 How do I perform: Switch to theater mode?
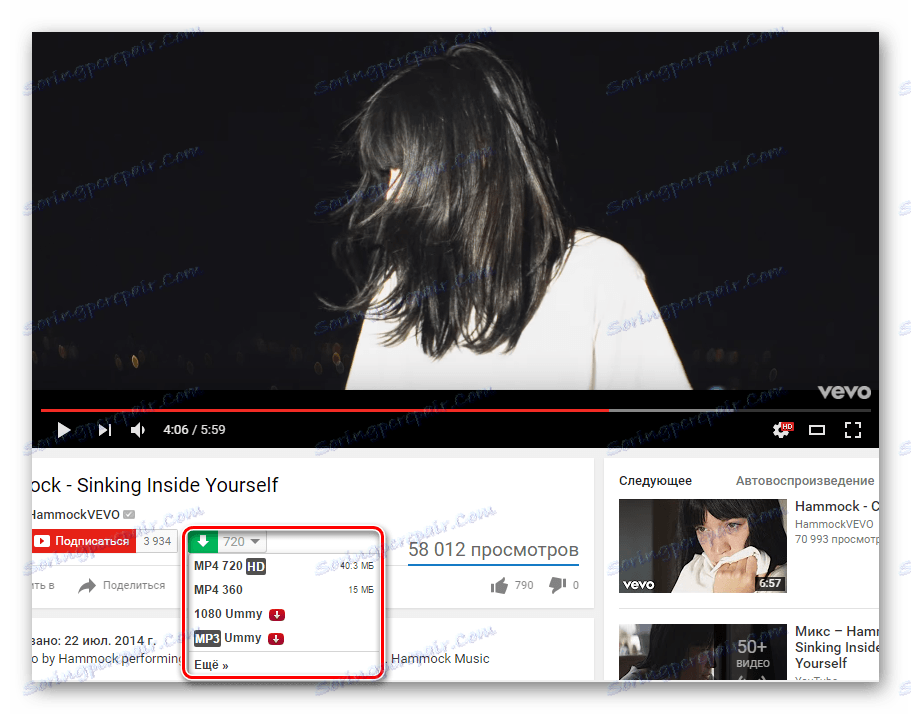tap(817, 430)
